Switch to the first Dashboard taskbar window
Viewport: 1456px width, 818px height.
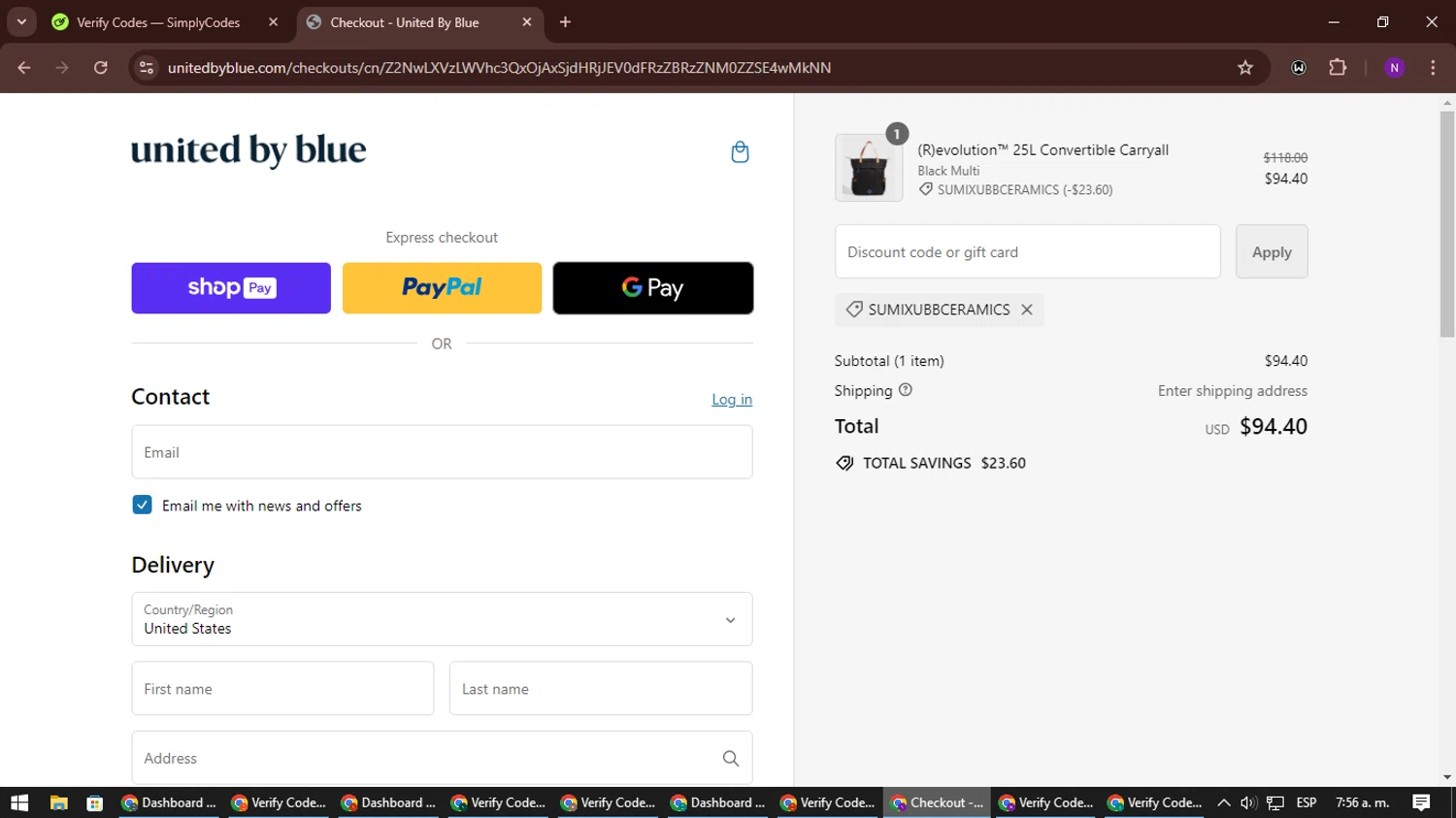point(170,802)
